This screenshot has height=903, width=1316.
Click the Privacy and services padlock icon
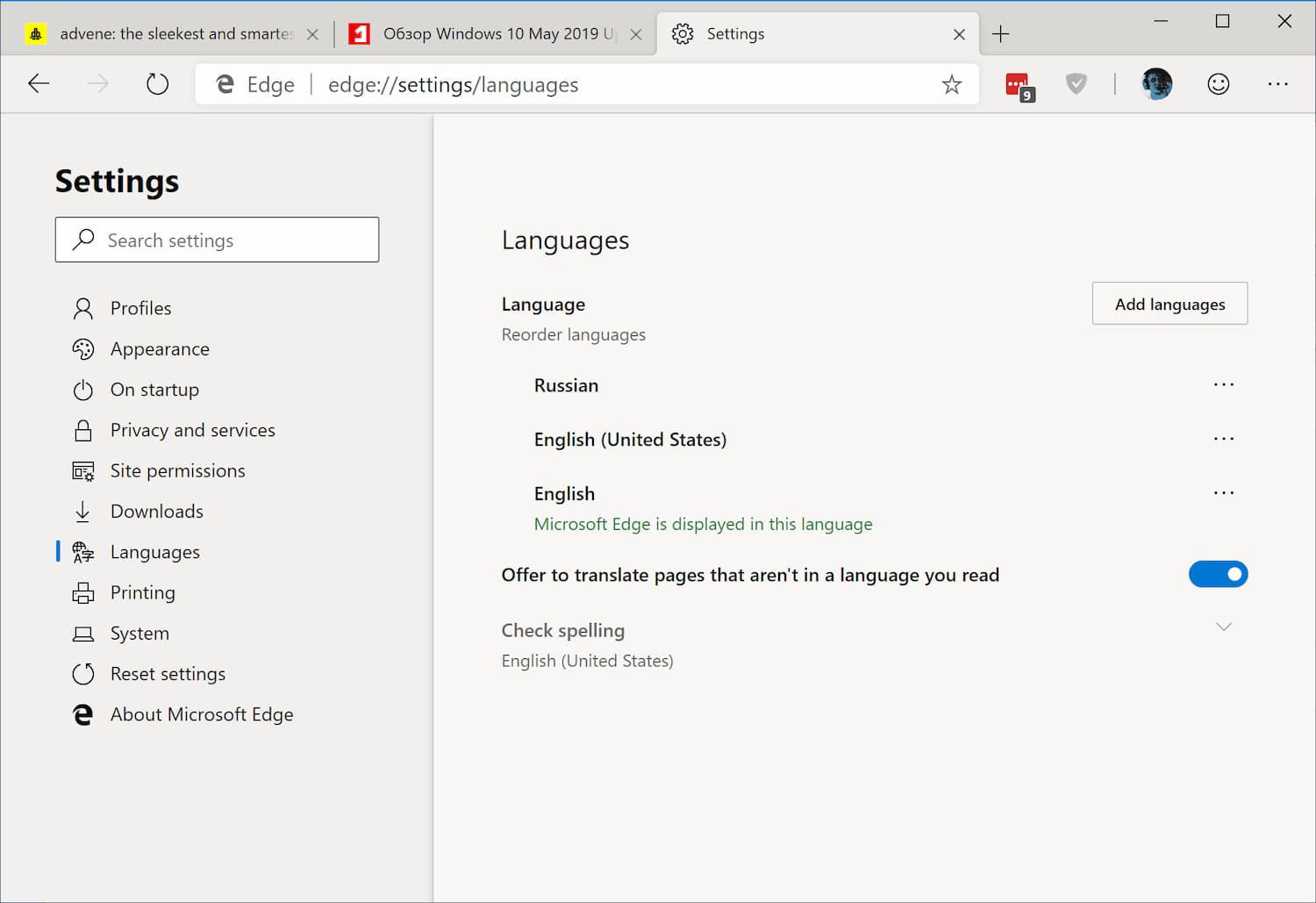pyautogui.click(x=83, y=430)
